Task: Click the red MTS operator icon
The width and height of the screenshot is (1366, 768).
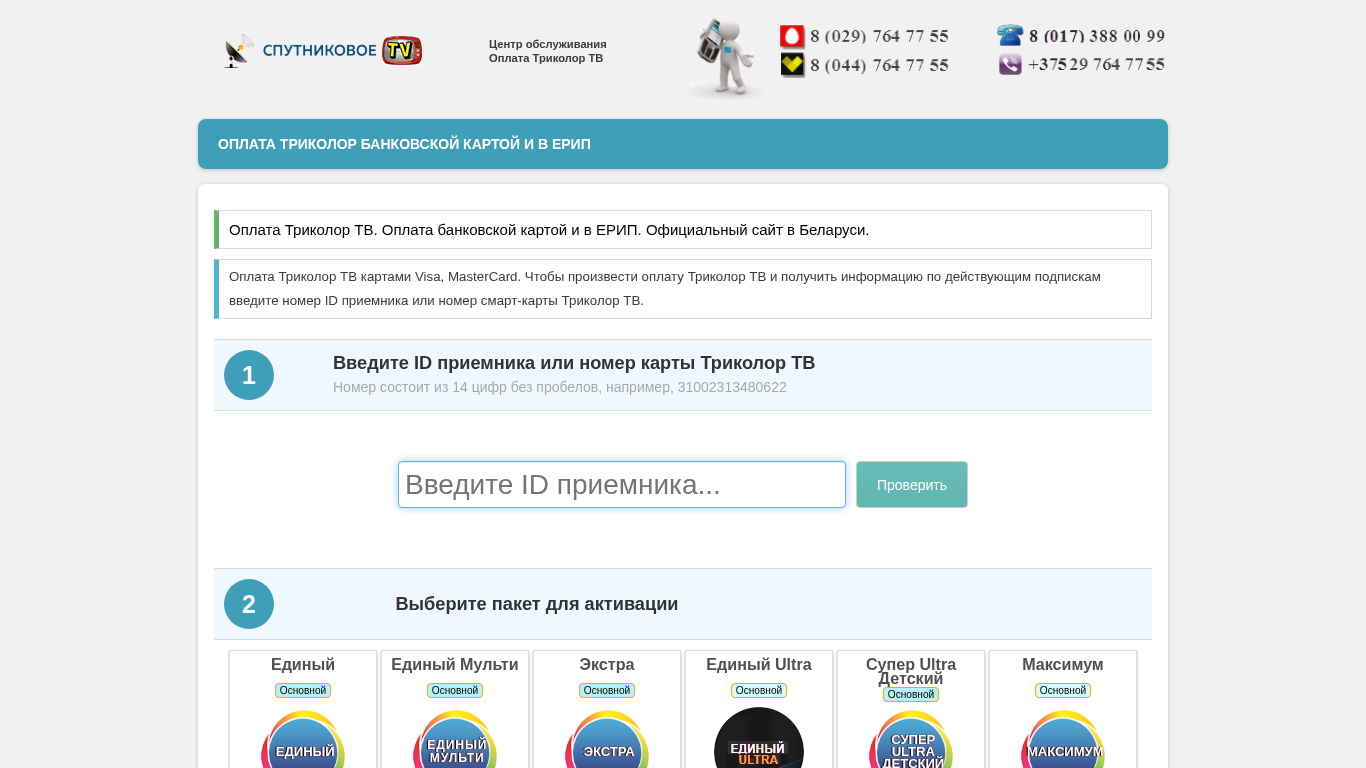Action: pos(792,37)
